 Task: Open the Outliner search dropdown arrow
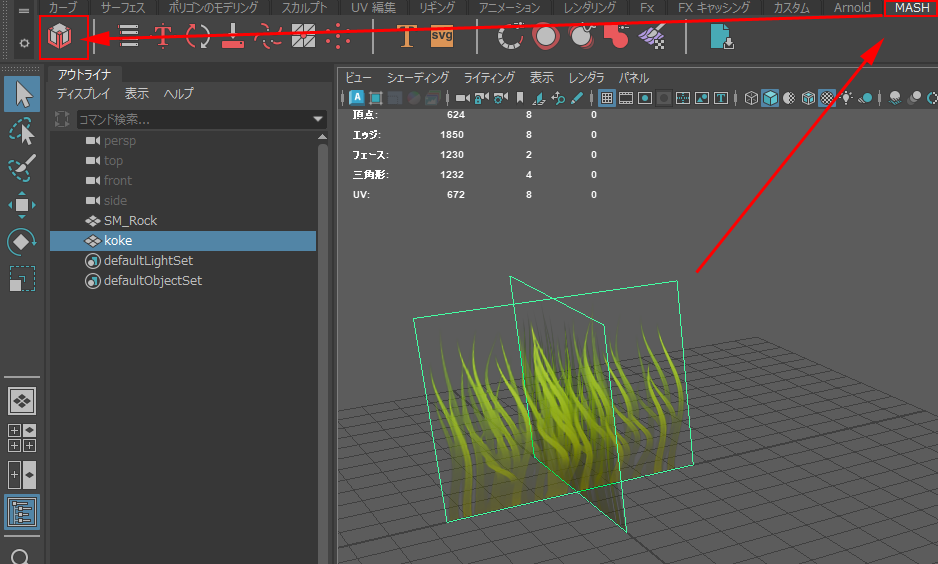tap(318, 120)
